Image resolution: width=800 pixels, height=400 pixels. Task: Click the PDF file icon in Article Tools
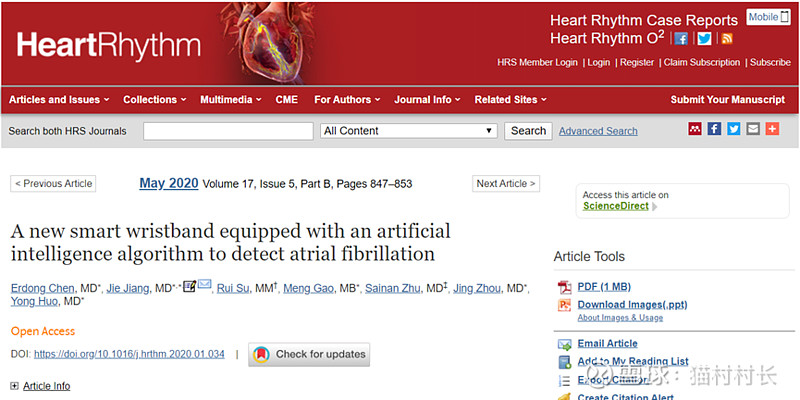[x=565, y=287]
